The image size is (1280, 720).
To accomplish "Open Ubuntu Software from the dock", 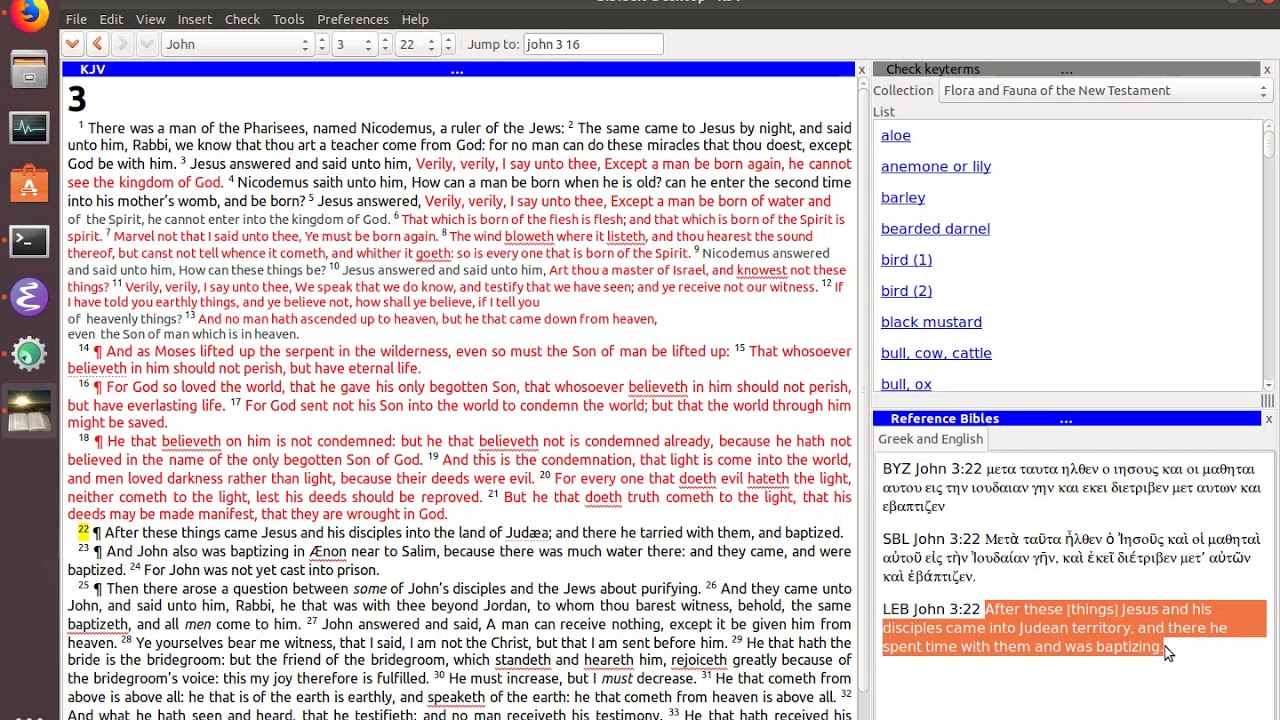I will coord(29,185).
